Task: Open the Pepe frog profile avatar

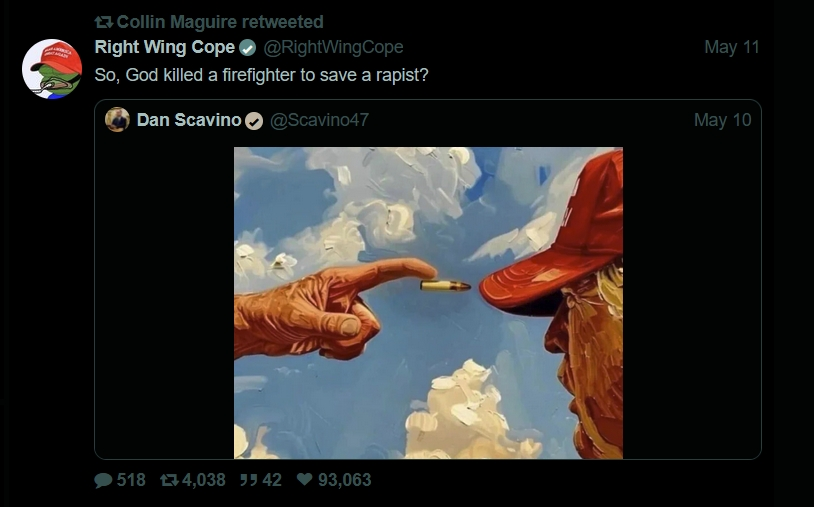Action: [x=52, y=69]
